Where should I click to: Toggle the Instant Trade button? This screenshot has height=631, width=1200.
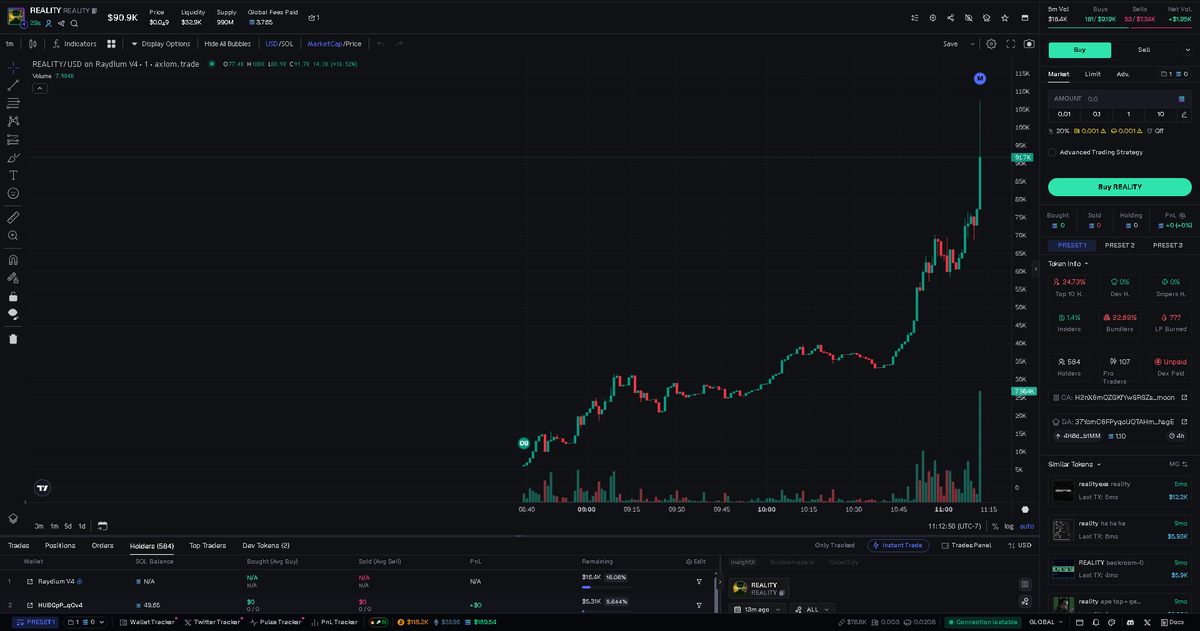897,545
